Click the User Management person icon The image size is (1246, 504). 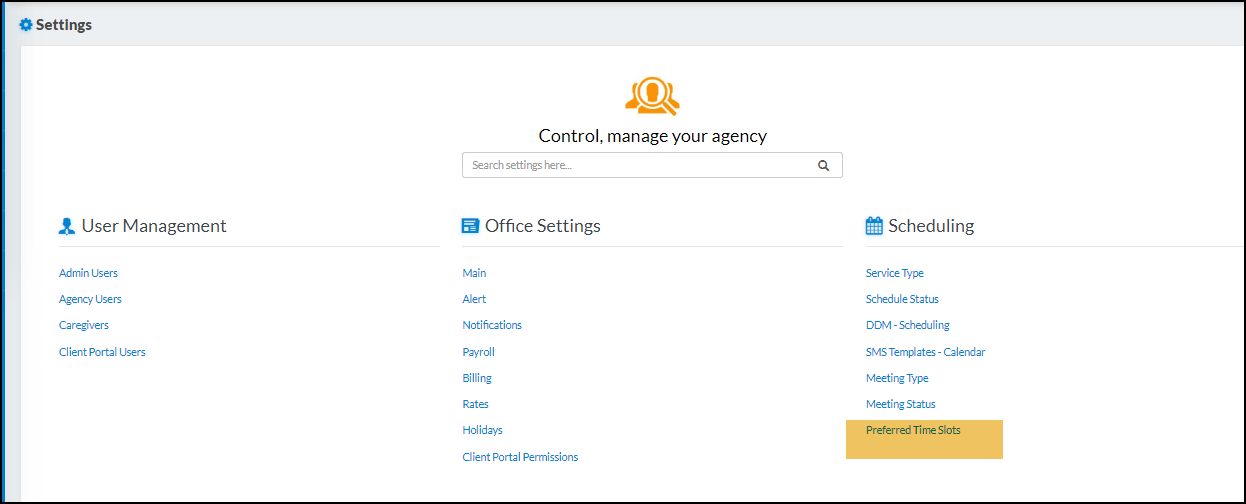[x=67, y=227]
